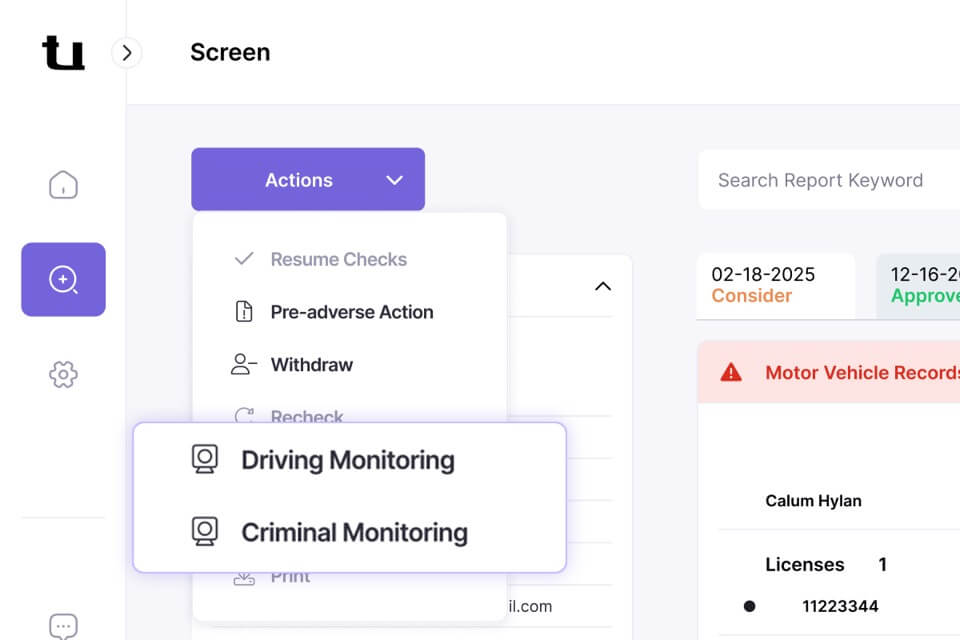Image resolution: width=960 pixels, height=640 pixels.
Task: Open the chat support icon
Action: pyautogui.click(x=63, y=626)
